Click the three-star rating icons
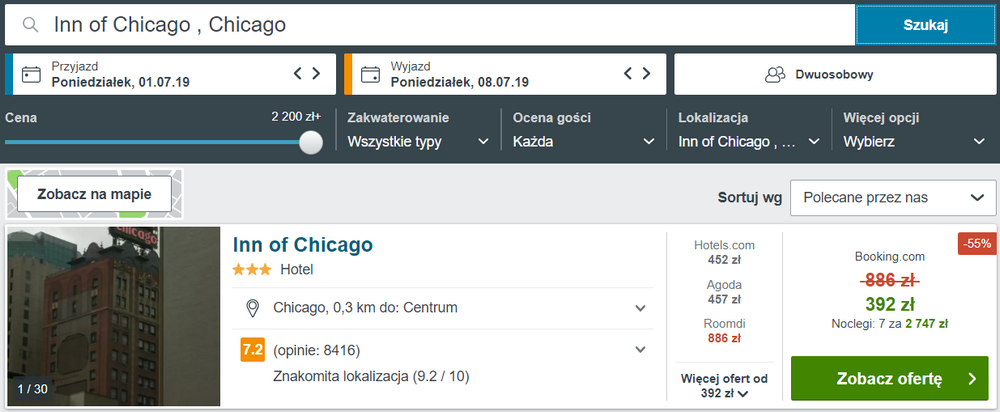Screen dimensions: 1000x412 (252, 270)
